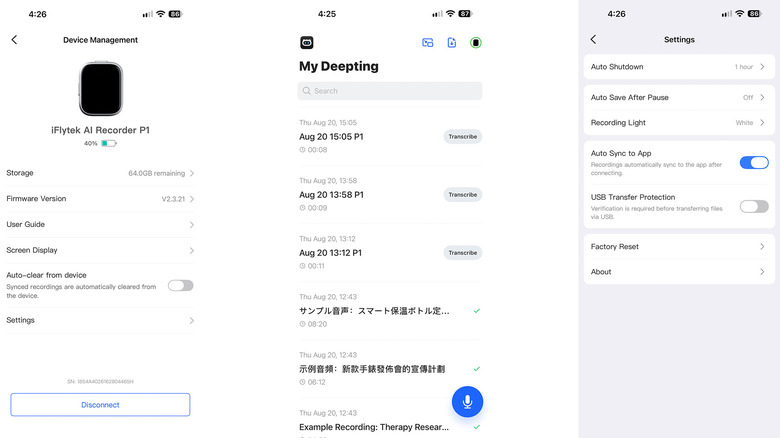
Task: Tap green checkmark on Example Recording Therapy
Action: tap(477, 427)
